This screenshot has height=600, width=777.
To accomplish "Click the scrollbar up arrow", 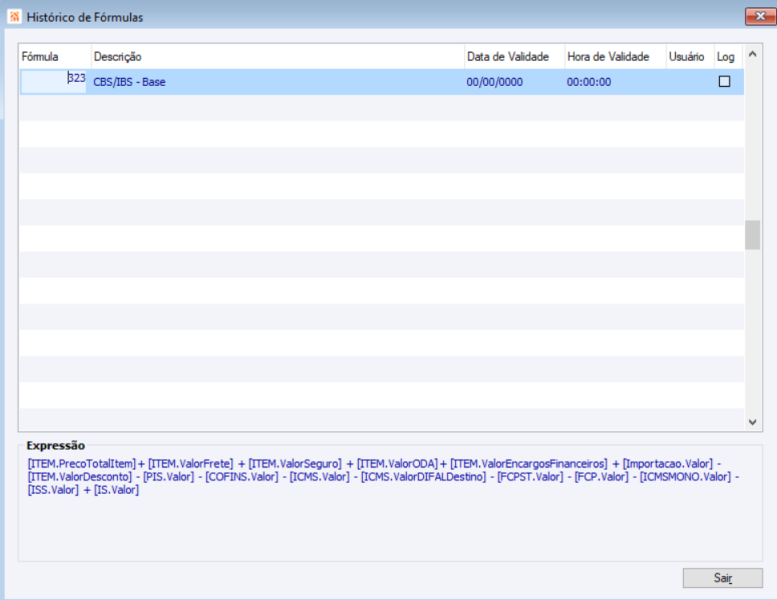I will point(752,54).
